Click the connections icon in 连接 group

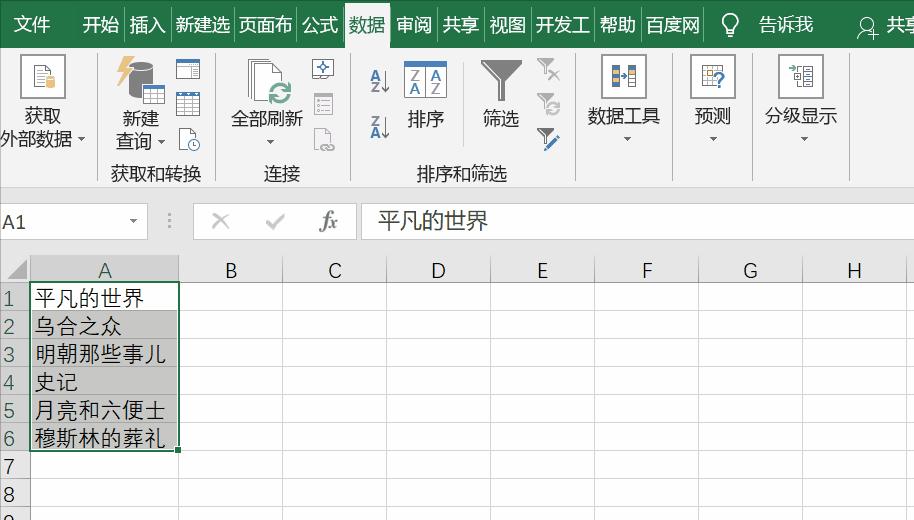pos(322,69)
